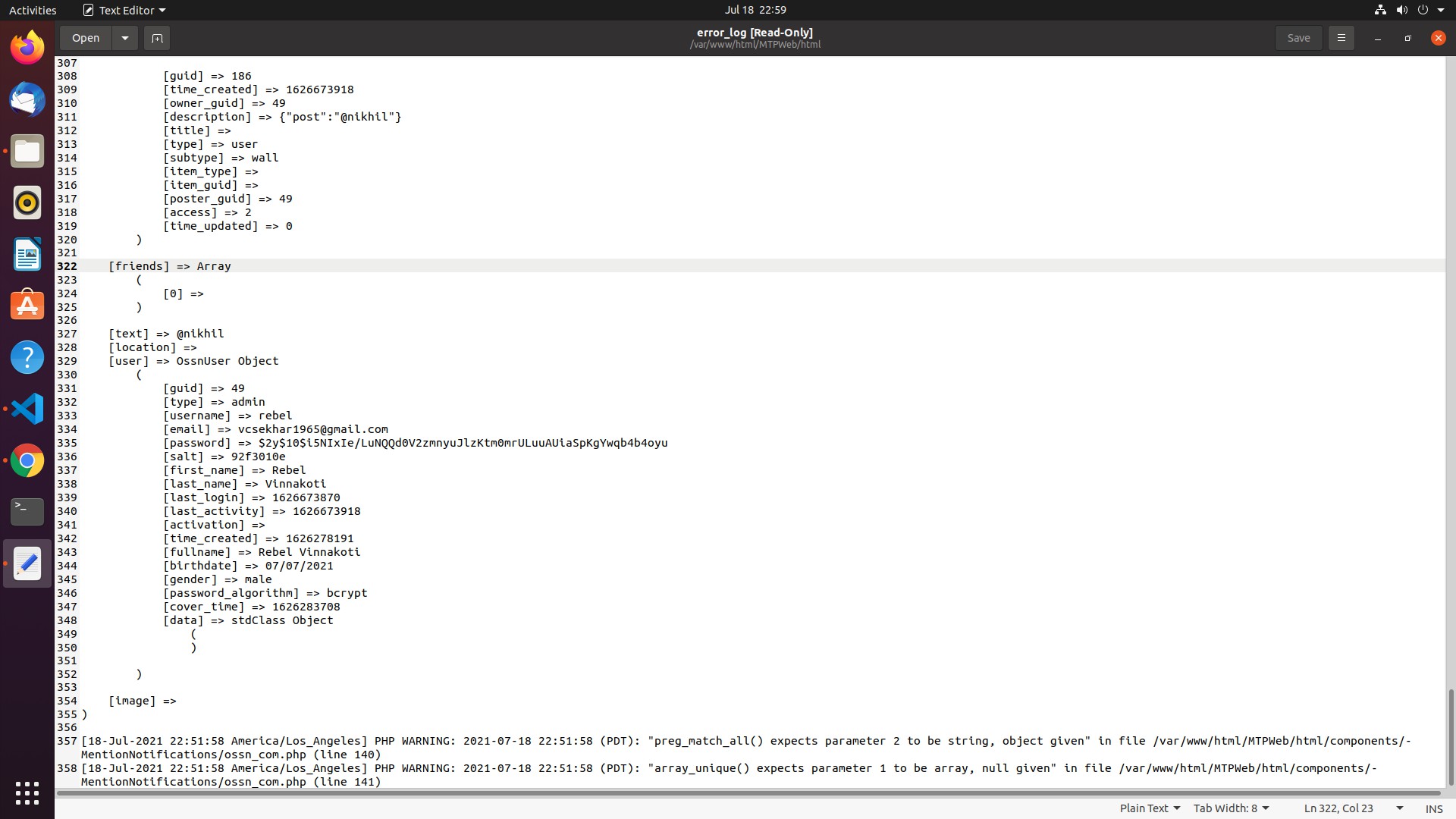Open Rhythmbox music player from dock

pyautogui.click(x=27, y=203)
